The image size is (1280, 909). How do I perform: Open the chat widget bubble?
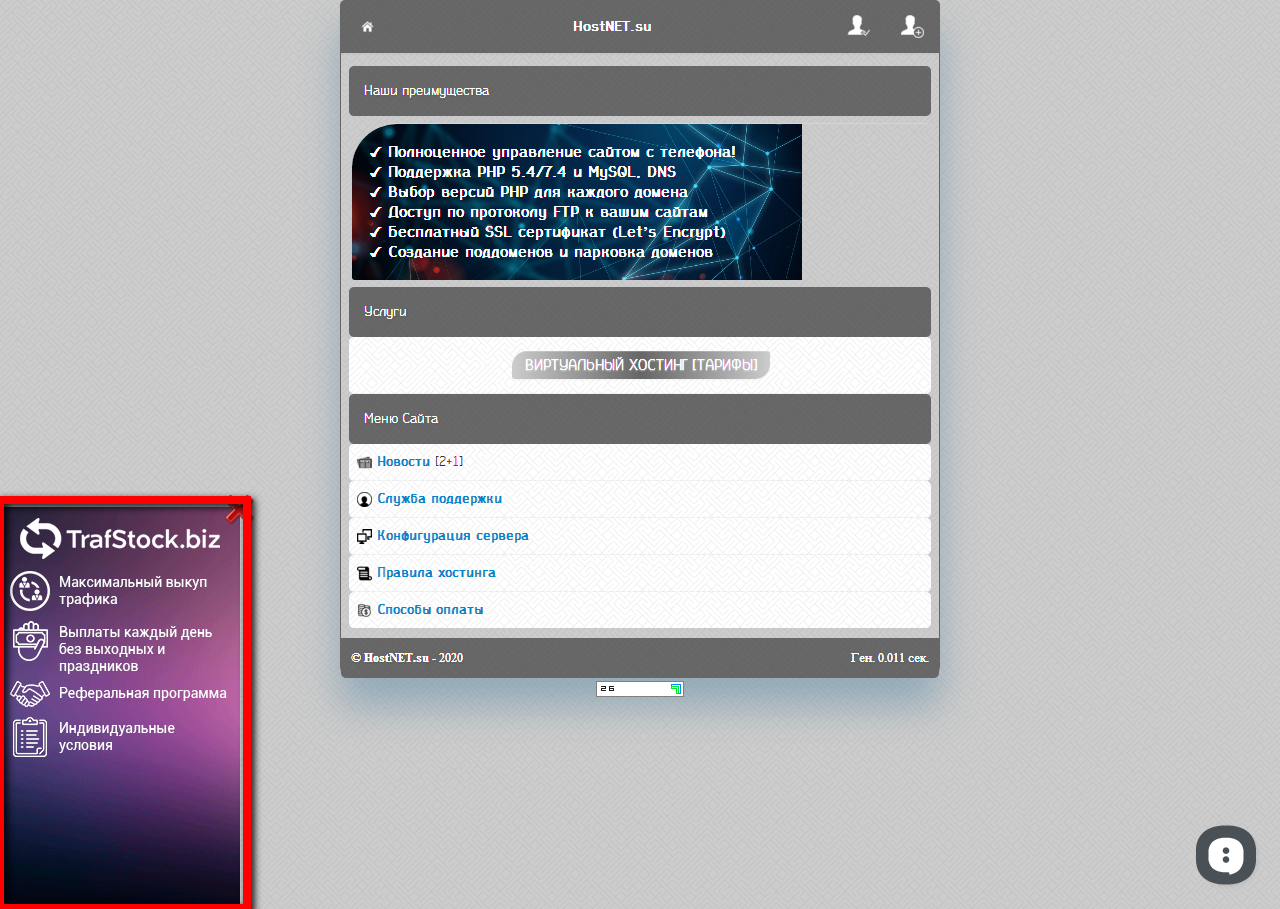point(1225,854)
